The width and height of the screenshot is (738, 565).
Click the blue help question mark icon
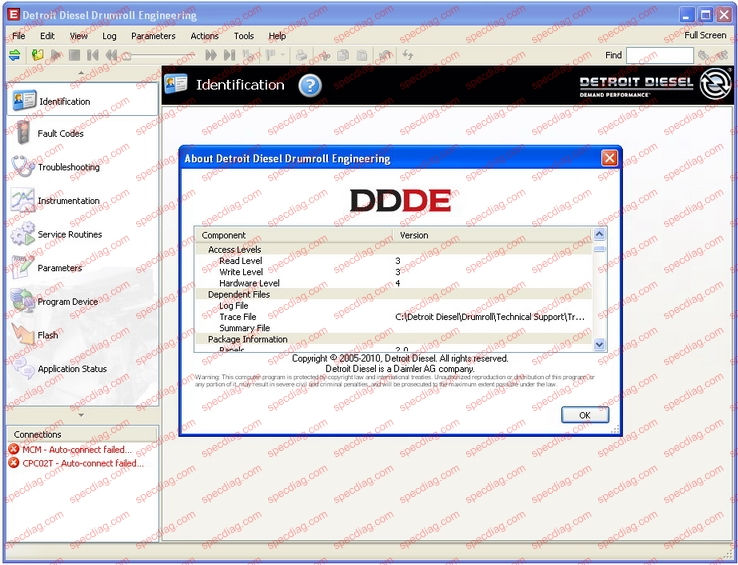pos(310,86)
